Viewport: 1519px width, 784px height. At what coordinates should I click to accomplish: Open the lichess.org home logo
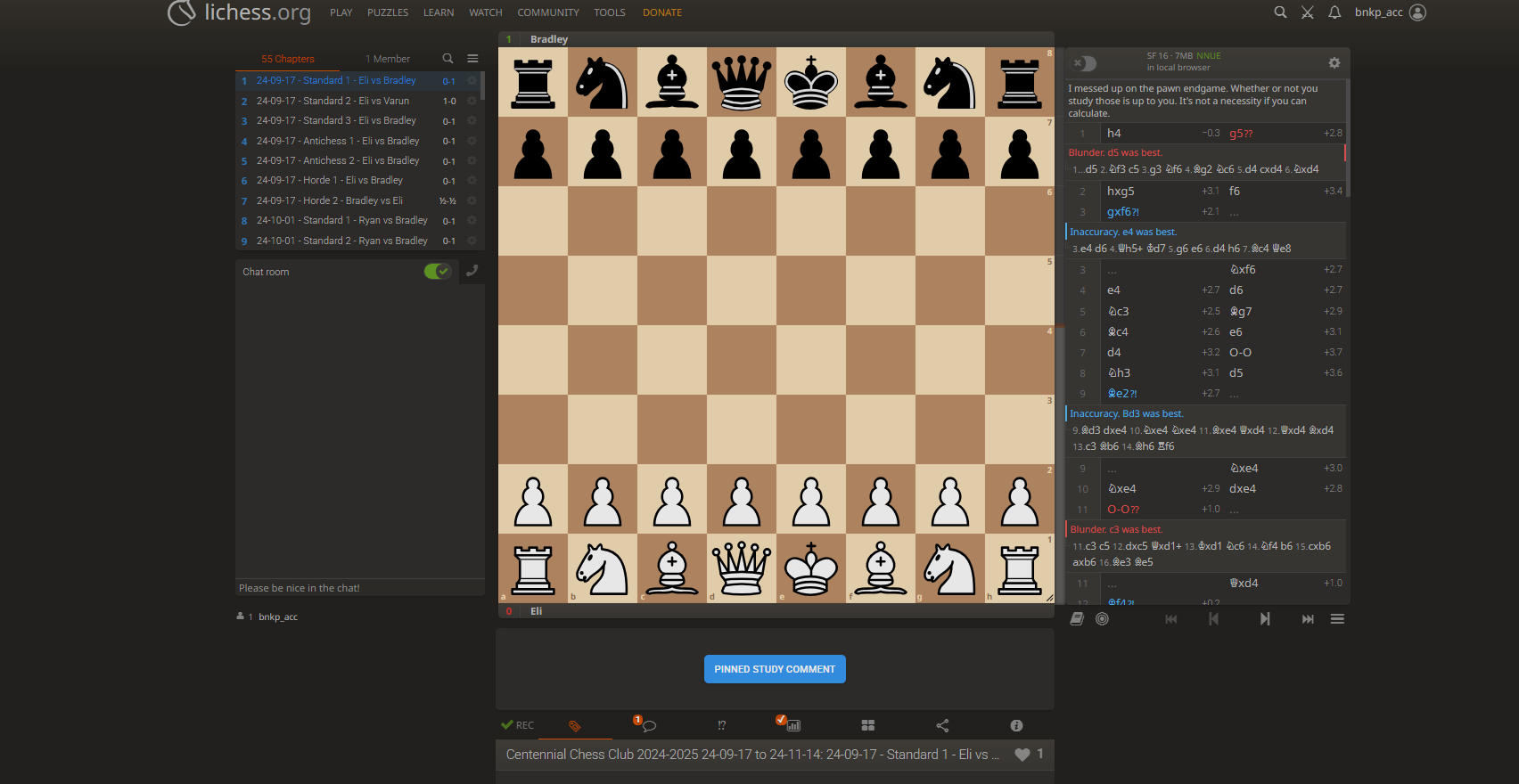point(239,12)
